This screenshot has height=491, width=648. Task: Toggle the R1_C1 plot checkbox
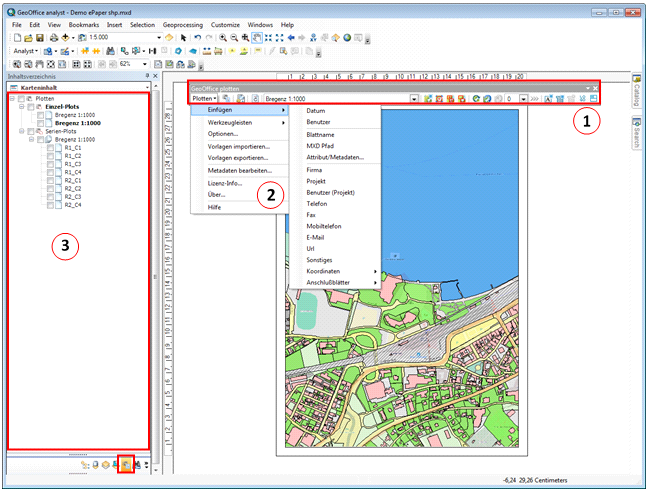52,150
